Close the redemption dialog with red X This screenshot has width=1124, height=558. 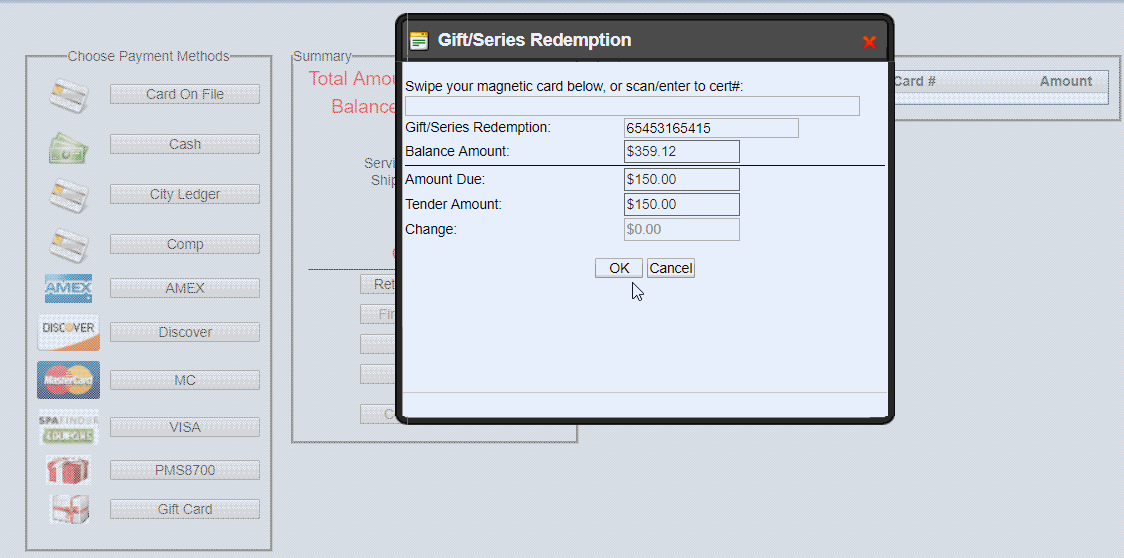coord(869,42)
